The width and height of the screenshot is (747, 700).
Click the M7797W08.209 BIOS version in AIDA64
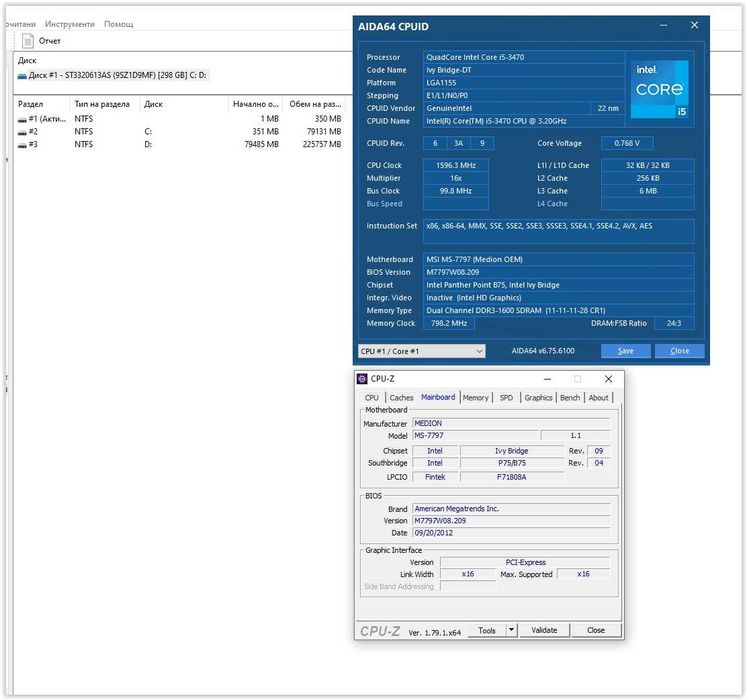click(558, 273)
